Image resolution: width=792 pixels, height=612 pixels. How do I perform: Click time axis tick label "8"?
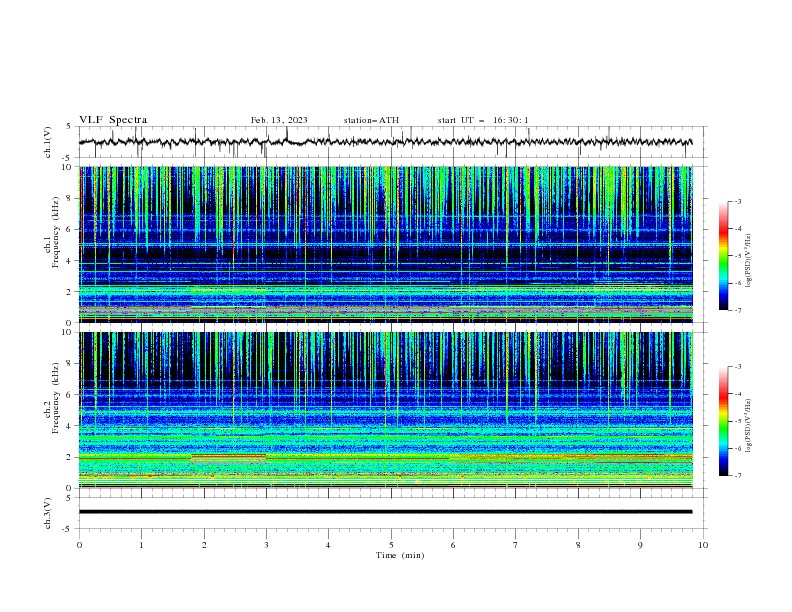pos(578,545)
